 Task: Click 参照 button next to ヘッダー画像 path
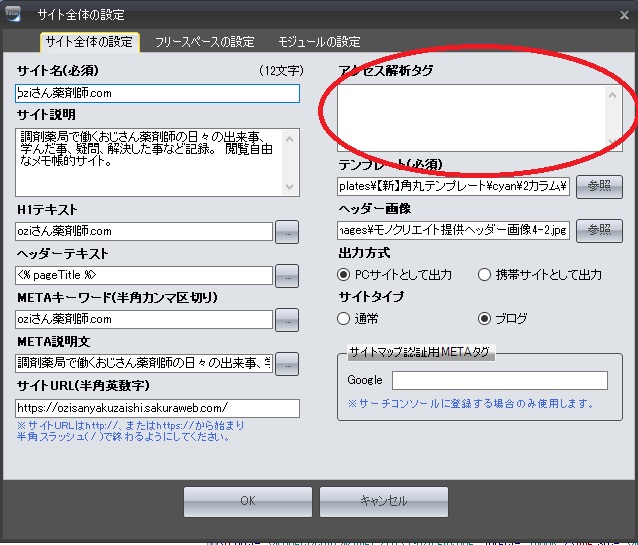coord(599,230)
